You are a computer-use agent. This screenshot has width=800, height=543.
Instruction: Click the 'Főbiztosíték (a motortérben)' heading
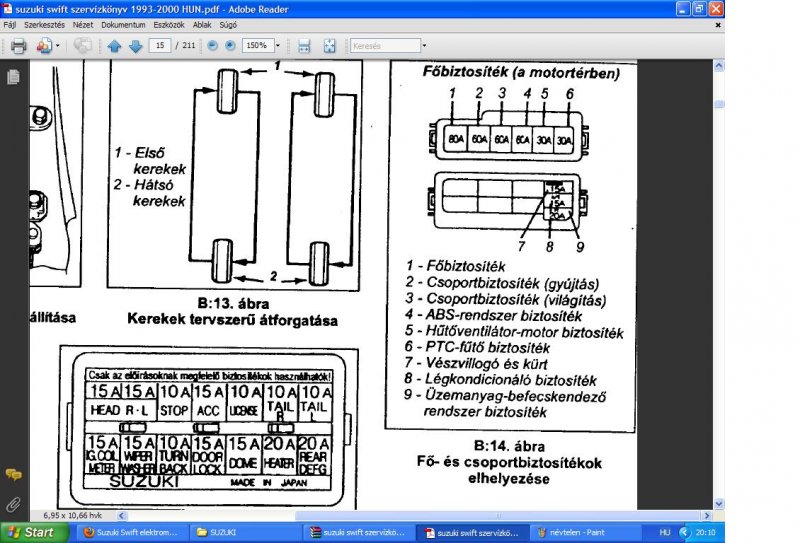tap(521, 72)
